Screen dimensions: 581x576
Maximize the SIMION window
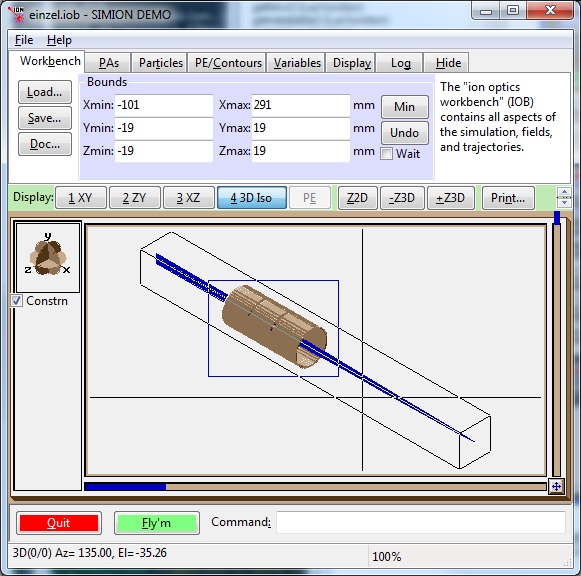click(513, 10)
